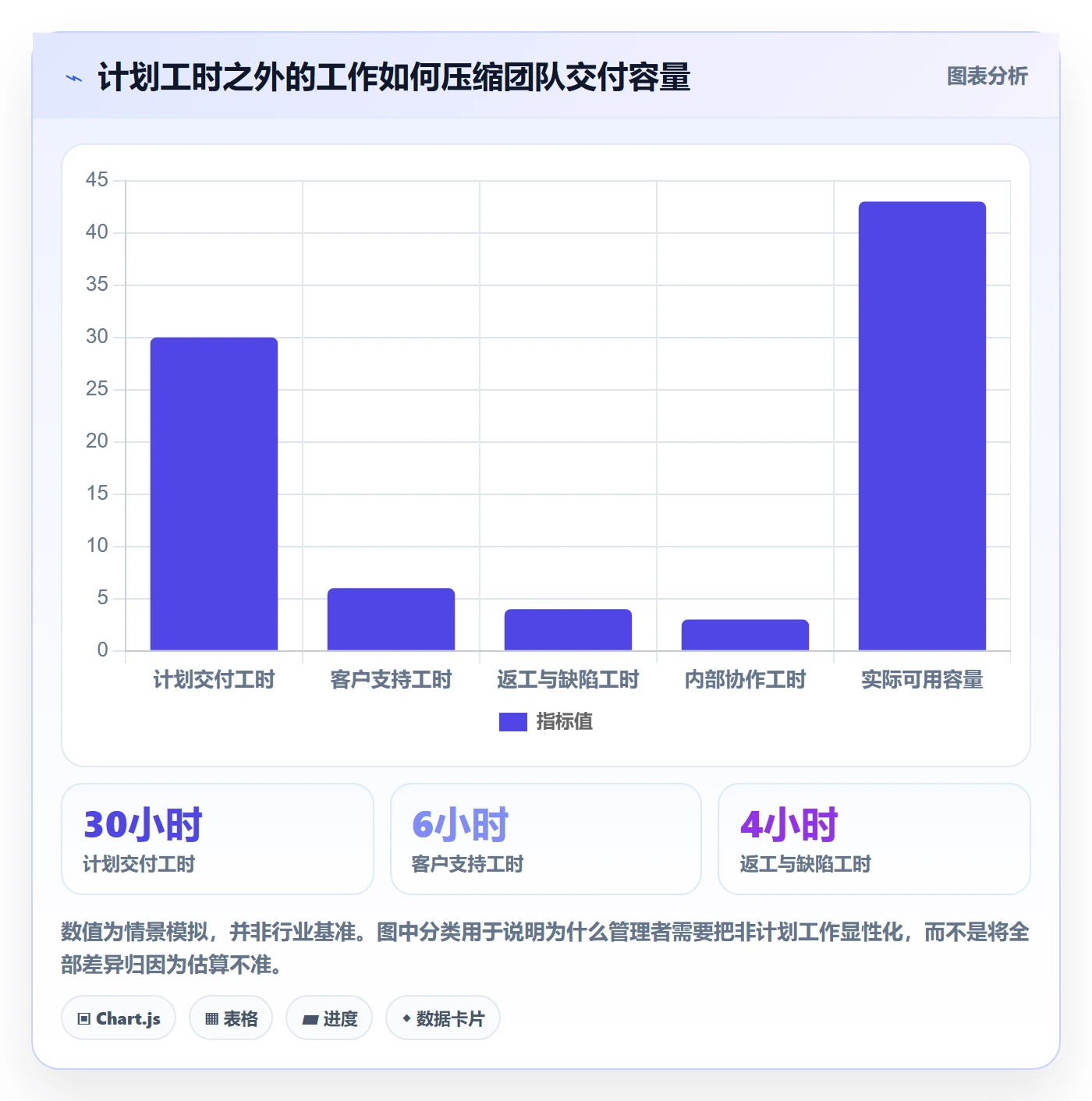The height and width of the screenshot is (1101, 1092).
Task: Click the 实际可用容量 x-axis label
Action: [922, 680]
